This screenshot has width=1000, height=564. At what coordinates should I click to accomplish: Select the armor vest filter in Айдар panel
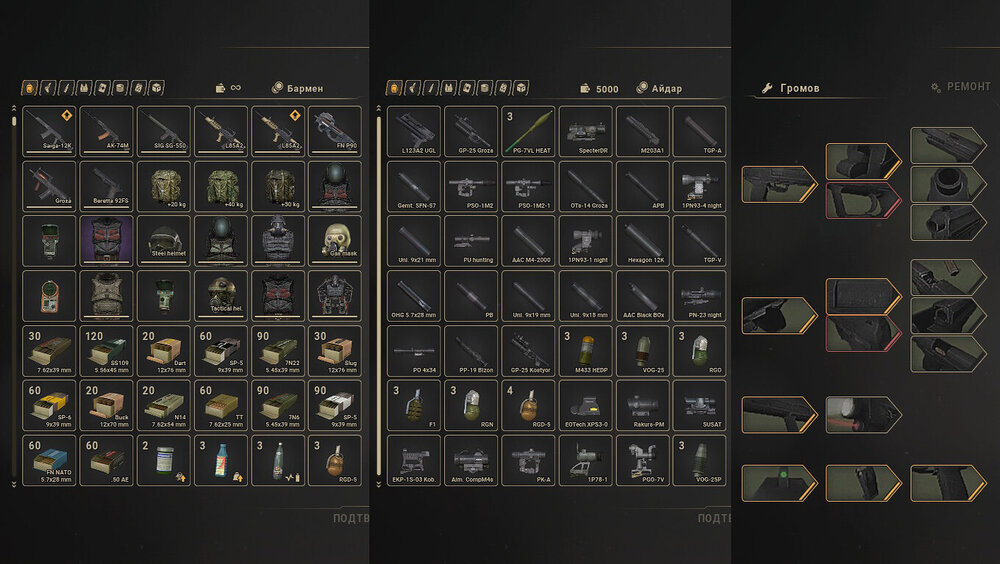[x=449, y=88]
